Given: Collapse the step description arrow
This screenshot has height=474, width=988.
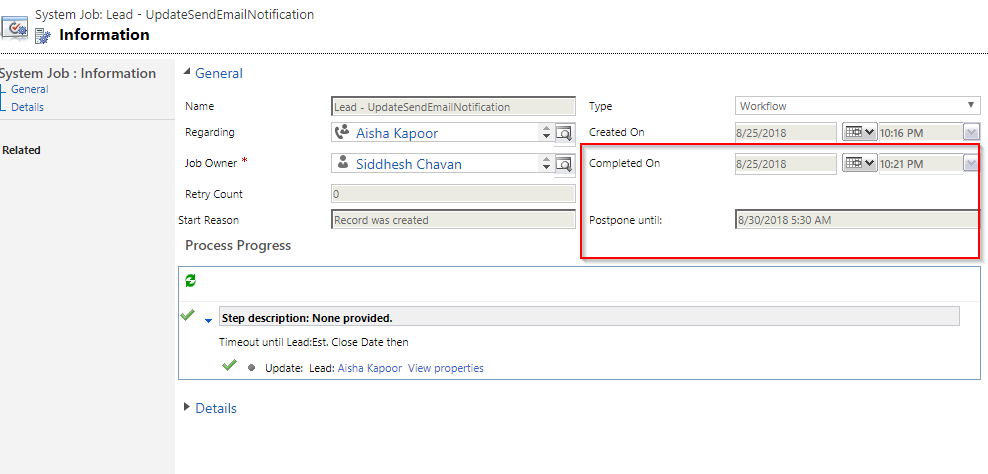Looking at the screenshot, I should click(x=208, y=320).
